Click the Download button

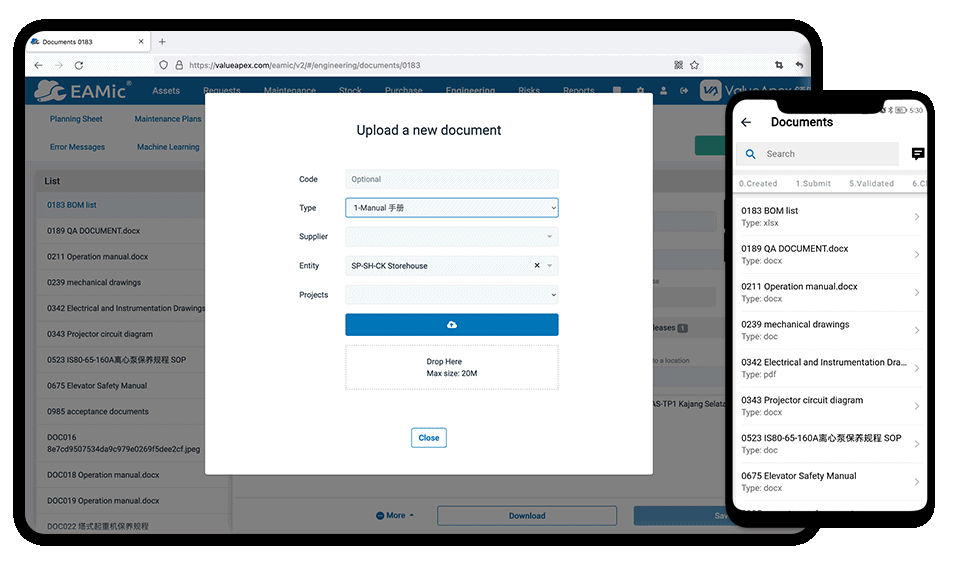click(x=527, y=516)
